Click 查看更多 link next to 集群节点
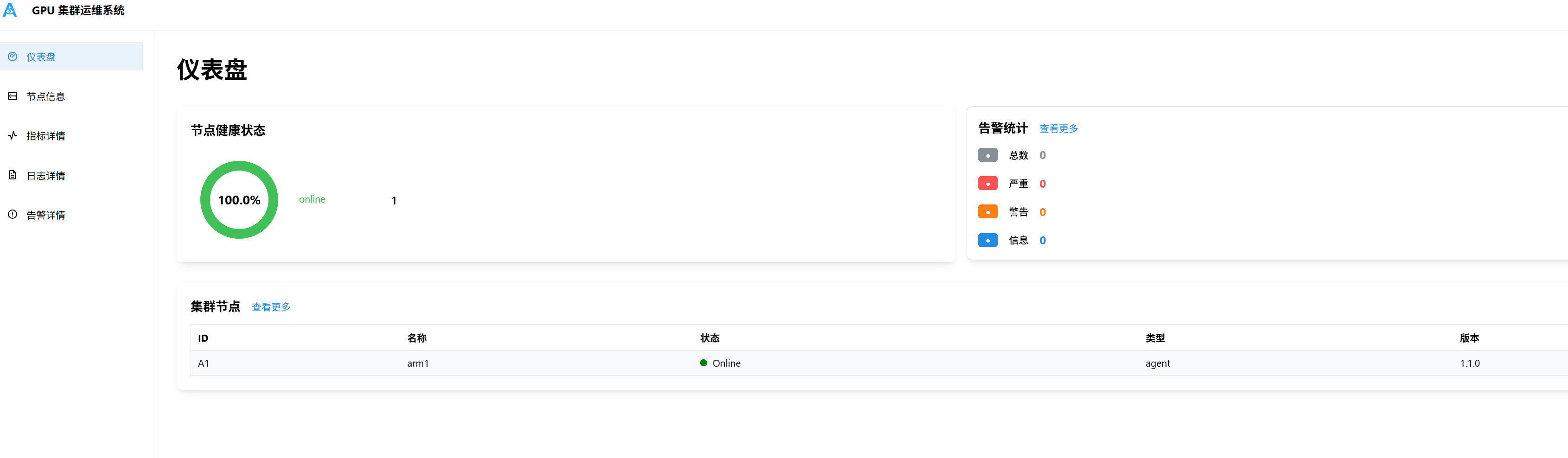 pyautogui.click(x=271, y=307)
